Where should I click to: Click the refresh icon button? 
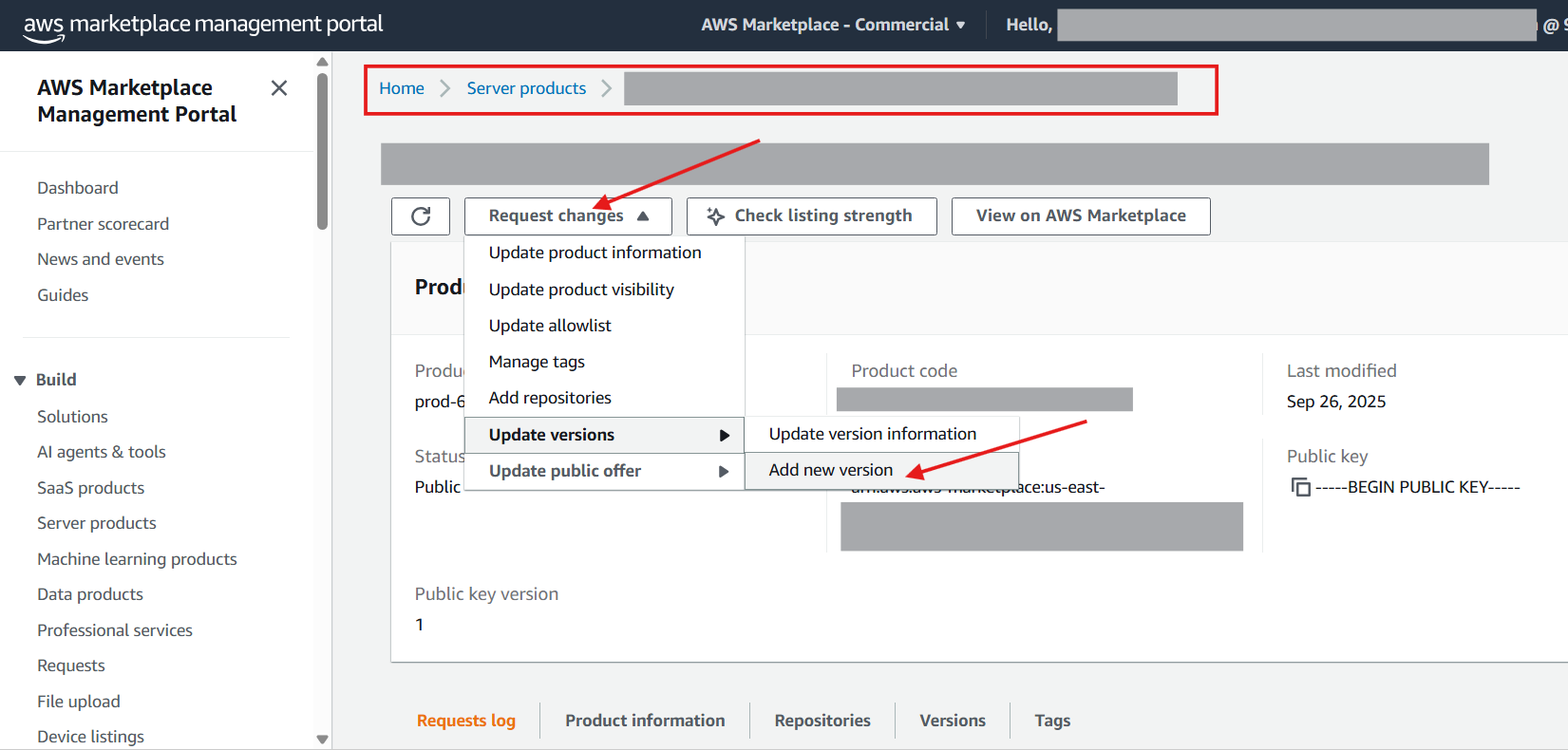[x=421, y=216]
